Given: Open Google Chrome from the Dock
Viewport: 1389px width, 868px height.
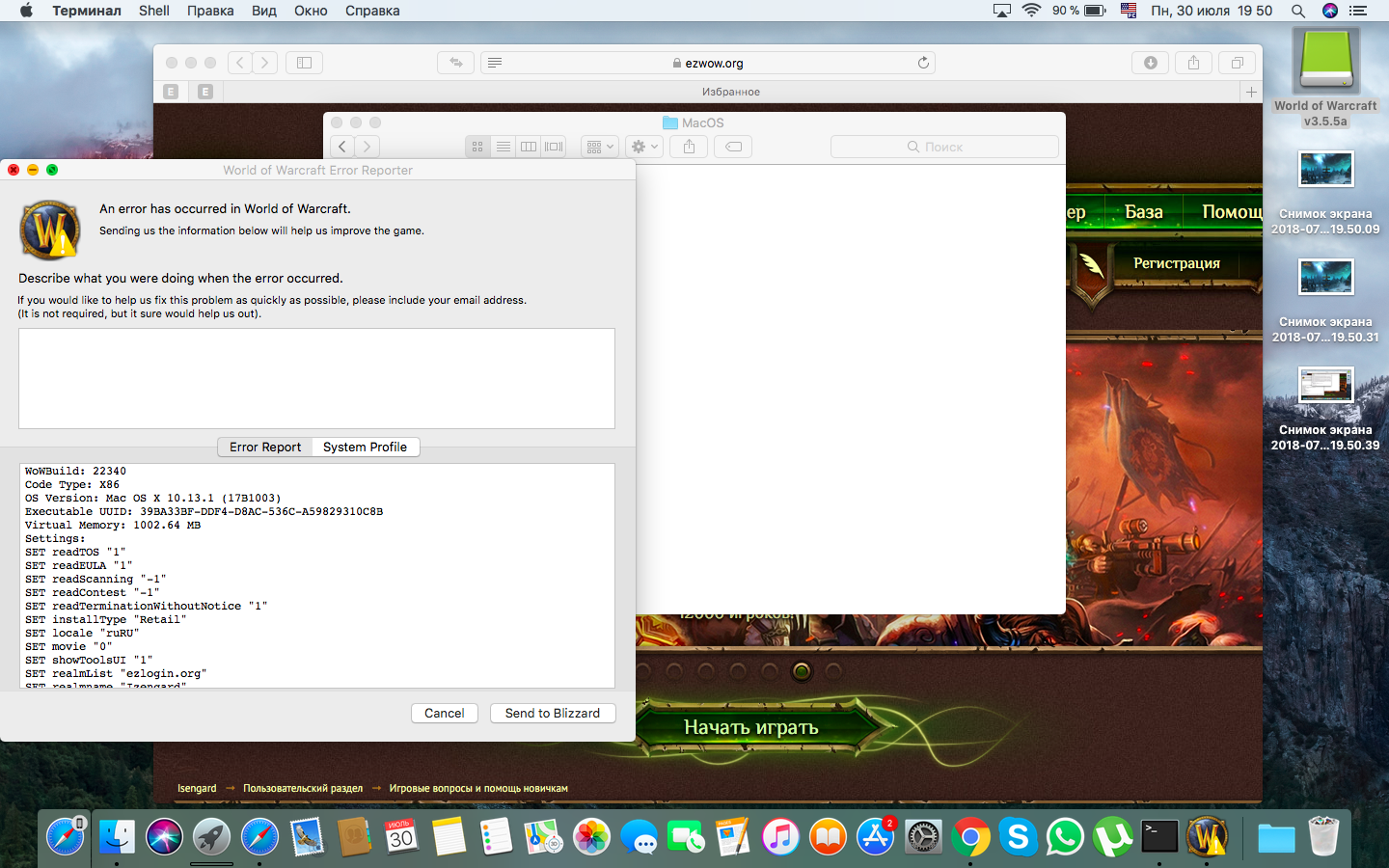Looking at the screenshot, I should [x=970, y=837].
